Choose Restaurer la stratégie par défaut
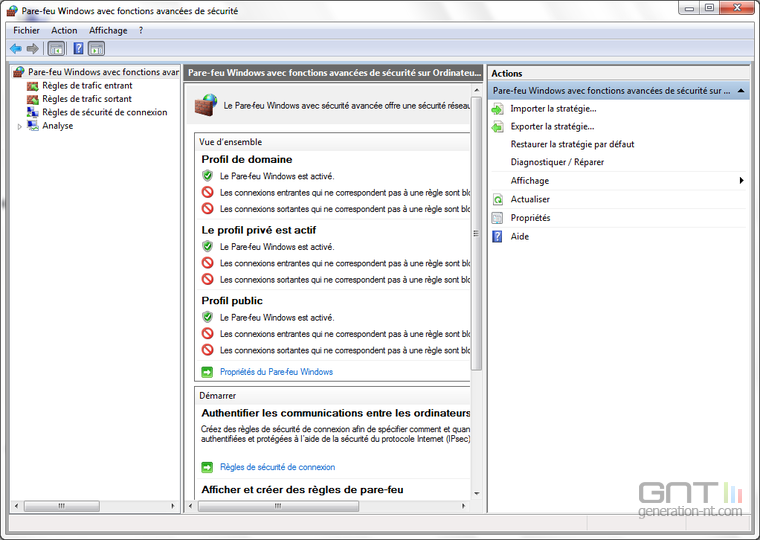 (x=572, y=144)
